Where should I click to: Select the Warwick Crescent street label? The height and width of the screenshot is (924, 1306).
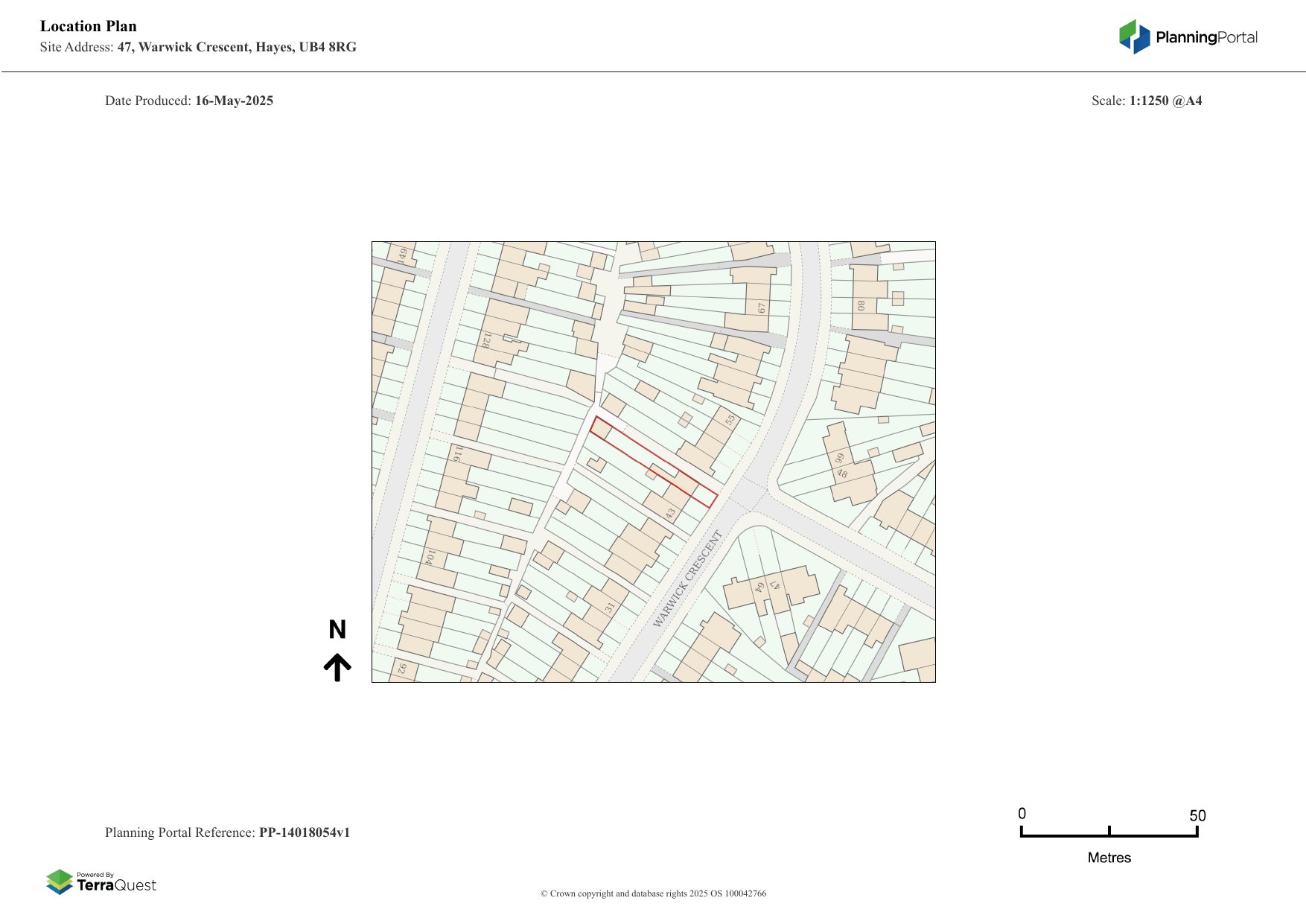pos(687,579)
